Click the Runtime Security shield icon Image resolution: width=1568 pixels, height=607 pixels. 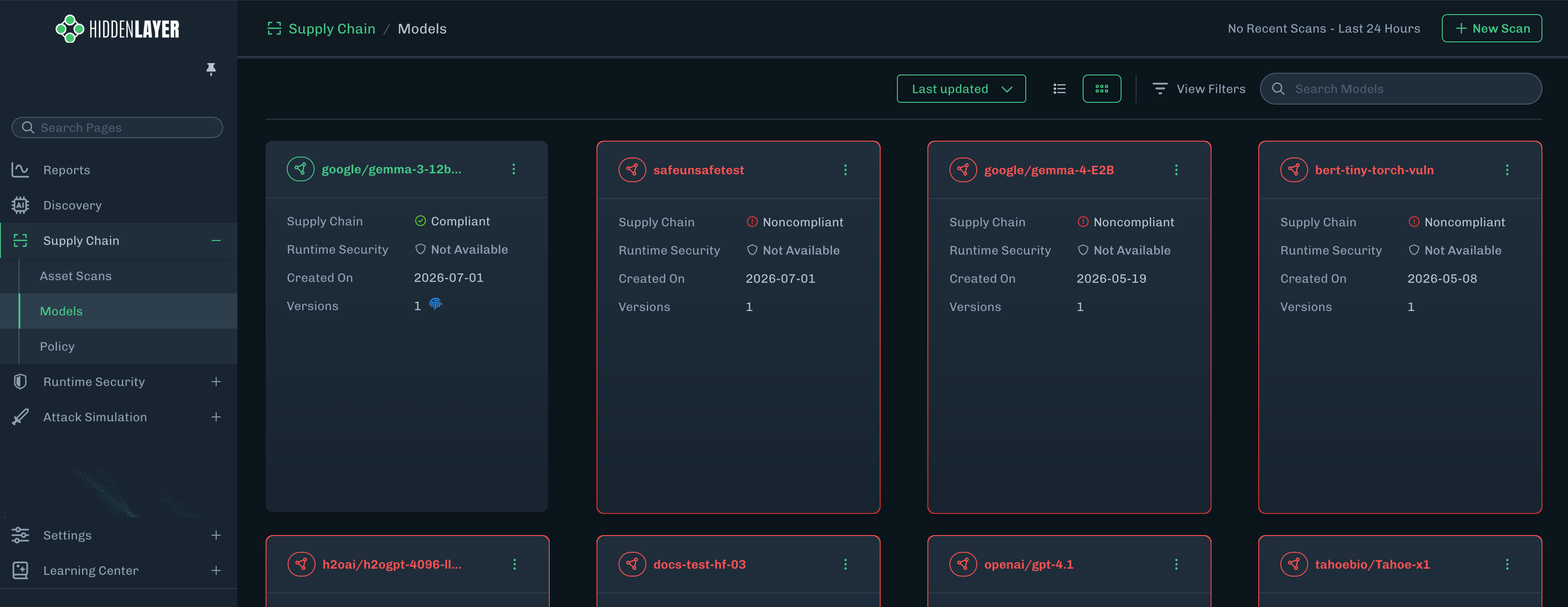[20, 382]
